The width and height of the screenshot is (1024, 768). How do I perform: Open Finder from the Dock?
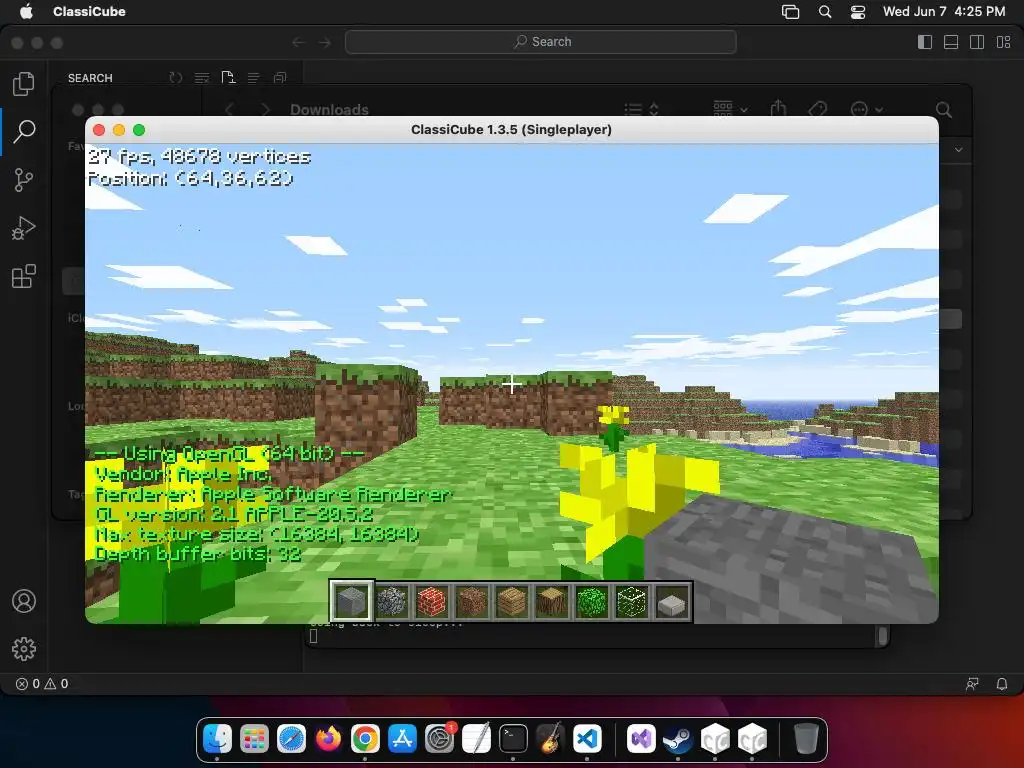click(x=217, y=739)
